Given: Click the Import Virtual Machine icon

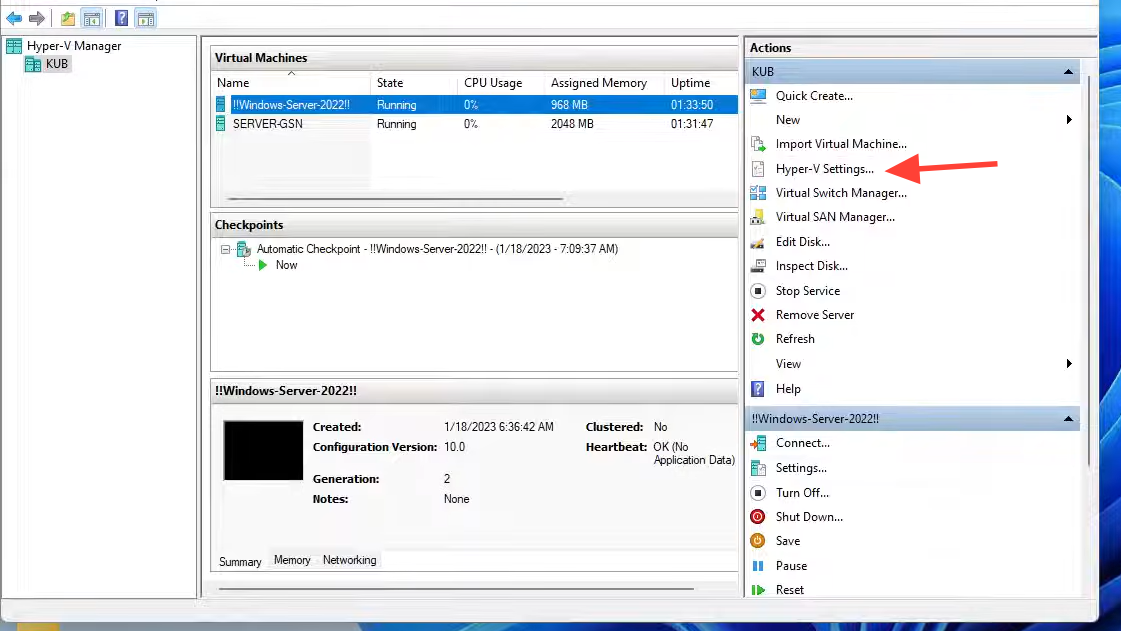Looking at the screenshot, I should (x=758, y=144).
